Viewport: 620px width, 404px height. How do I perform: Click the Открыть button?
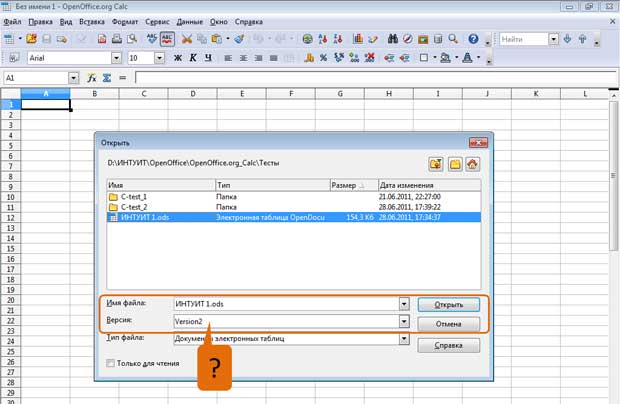coord(448,305)
